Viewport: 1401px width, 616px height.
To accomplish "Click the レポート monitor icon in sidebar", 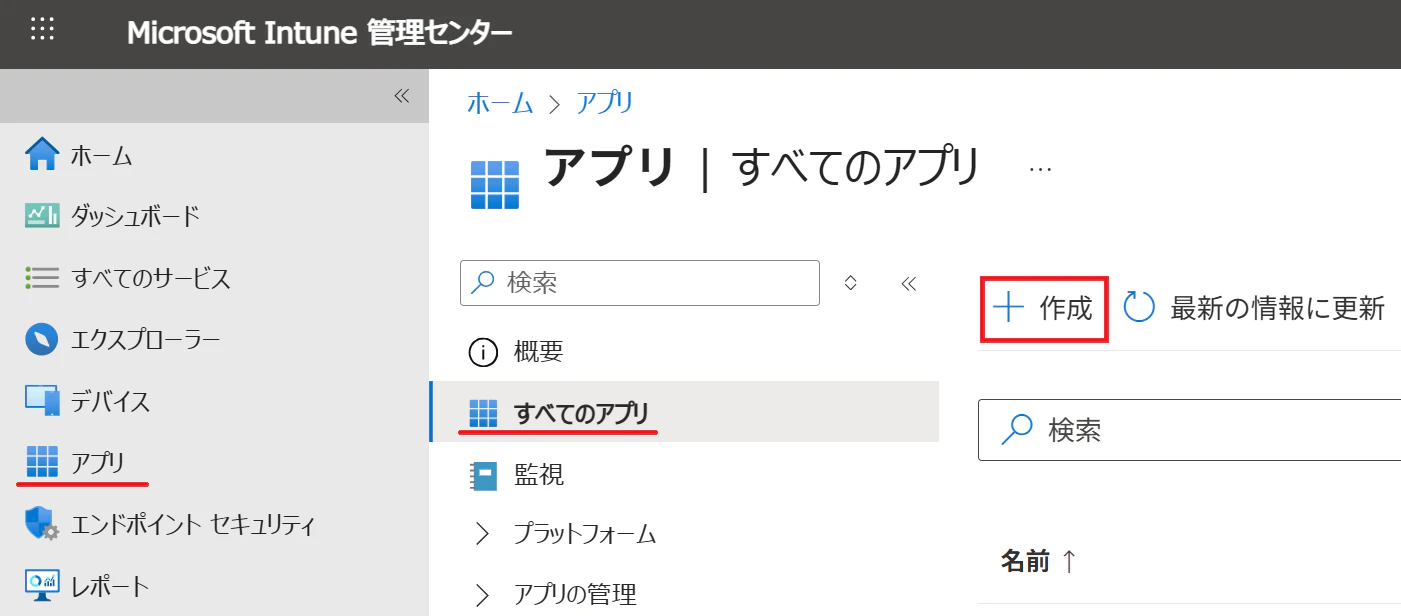I will 42,586.
